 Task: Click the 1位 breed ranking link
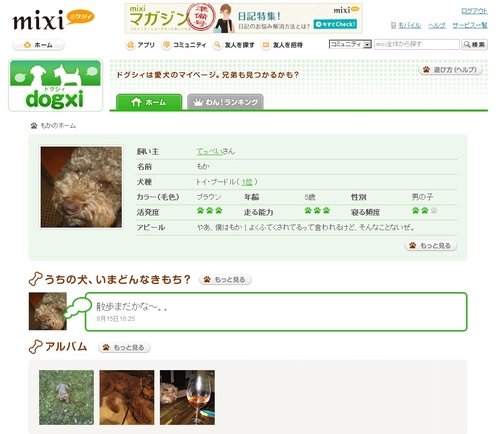(x=247, y=182)
